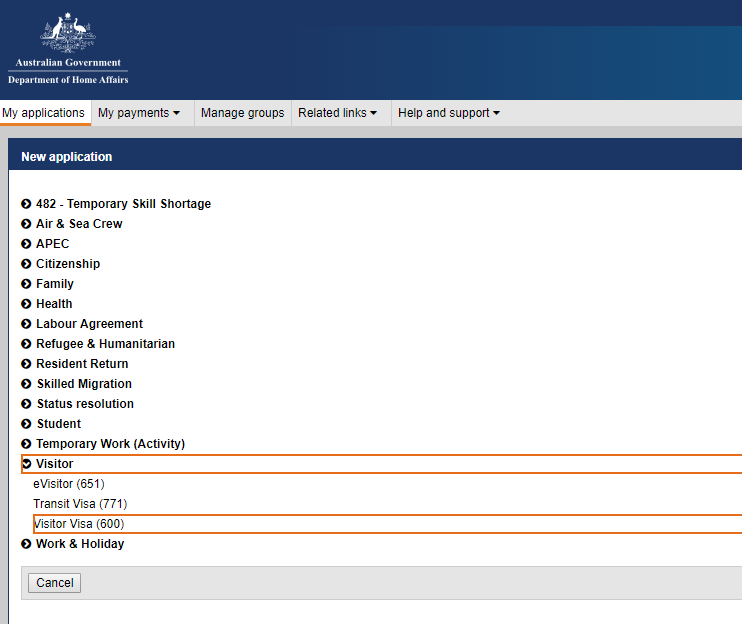Viewport: 742px width, 624px height.
Task: Switch to the My applications tab
Action: [x=44, y=113]
